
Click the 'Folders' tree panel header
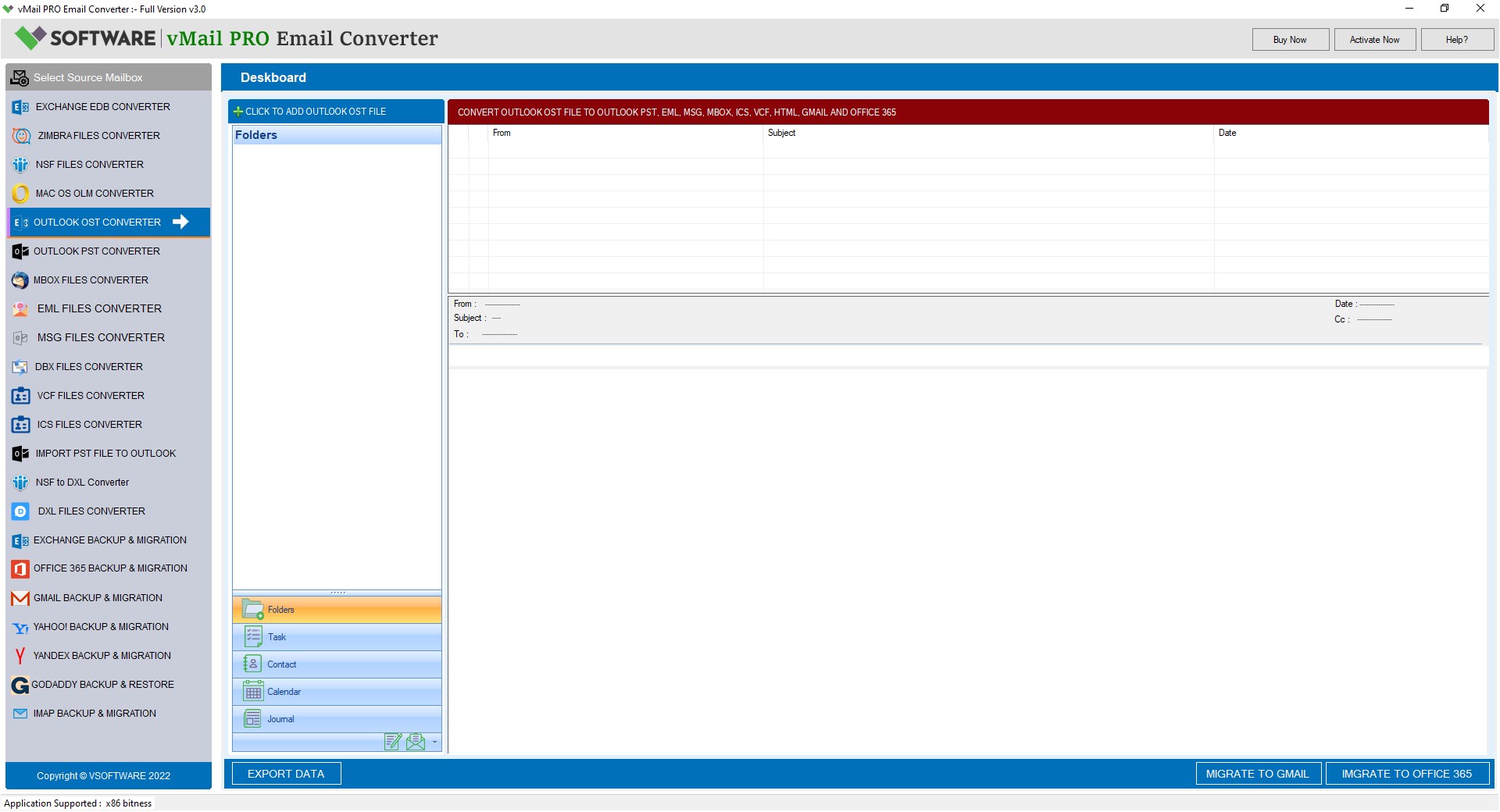[337, 135]
